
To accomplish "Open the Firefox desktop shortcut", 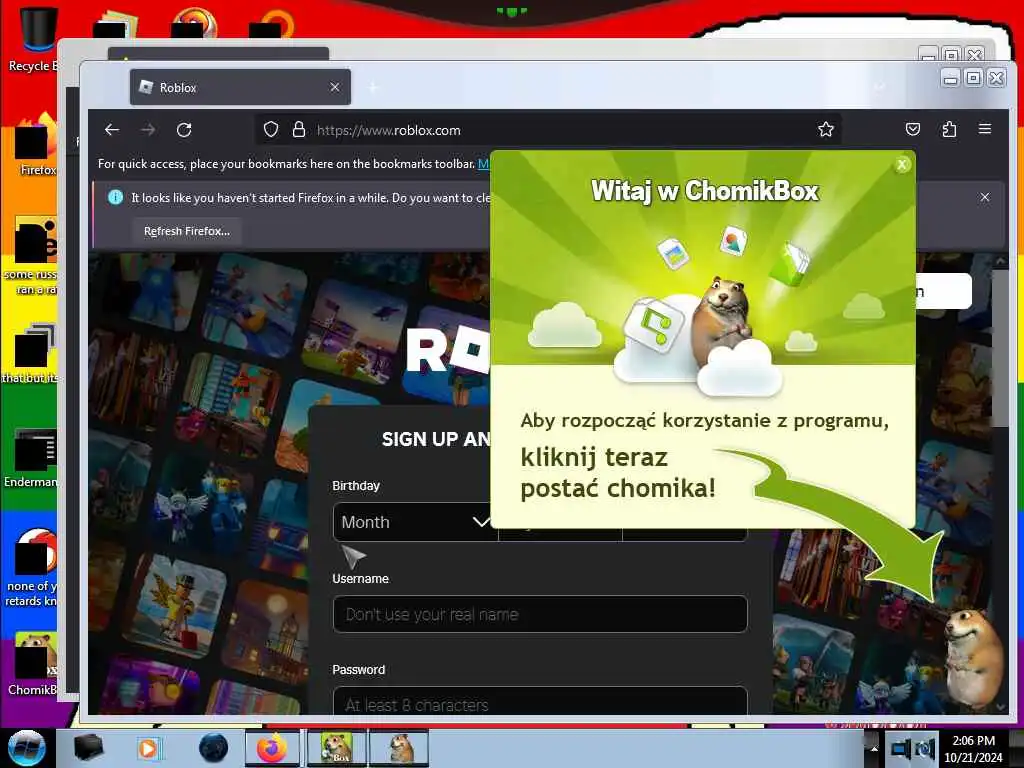I will coord(36,145).
